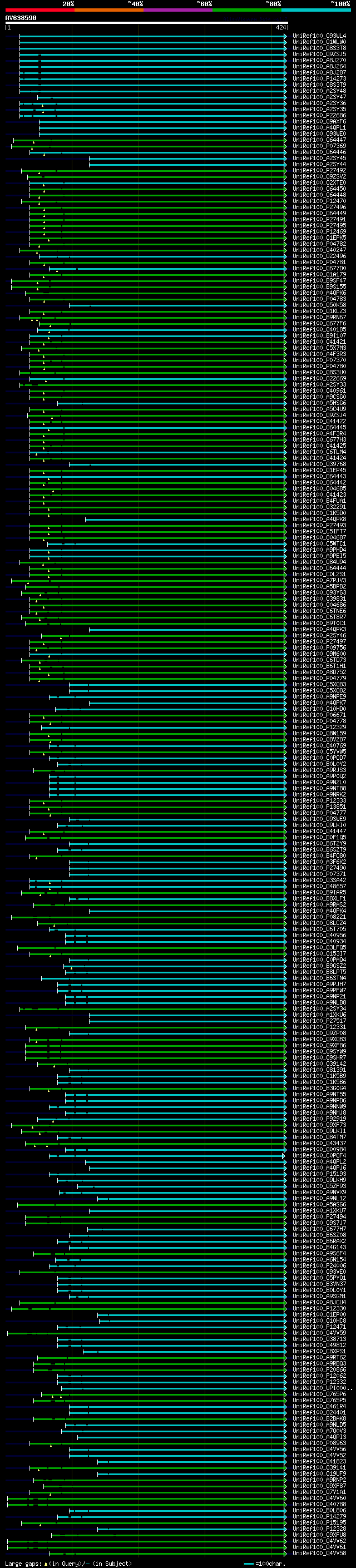Select label UniRef100_A9NPE9
356x1568 pixels.
coord(319,696)
